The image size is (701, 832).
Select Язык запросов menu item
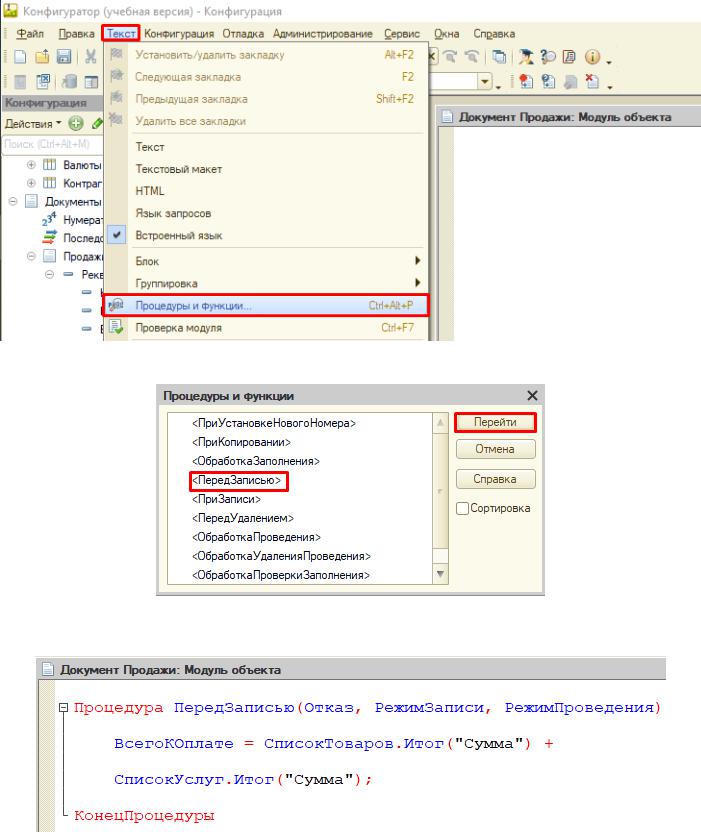click(x=264, y=213)
